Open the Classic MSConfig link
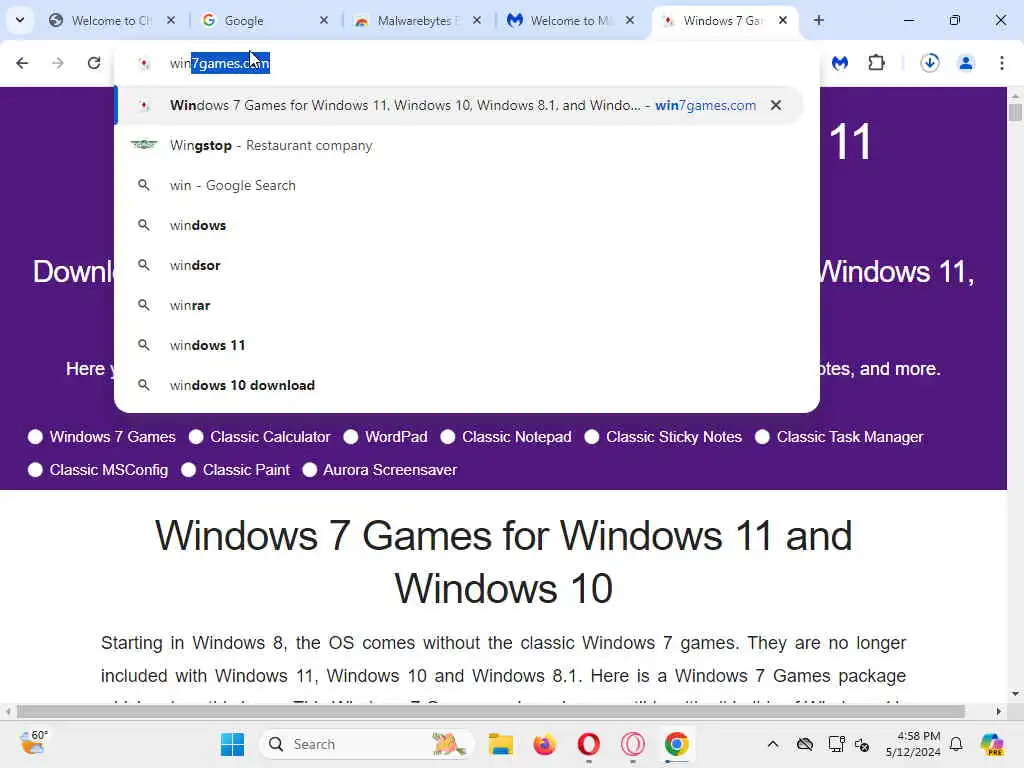Viewport: 1024px width, 768px height. (108, 470)
